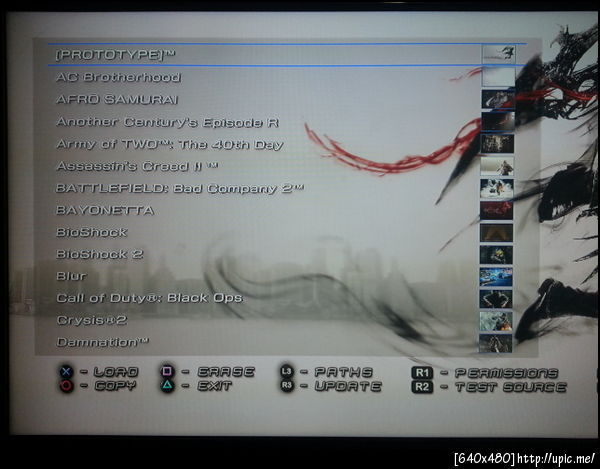This screenshot has height=469, width=600.
Task: Click the BAYONETTA cover thumbnail
Action: [x=497, y=211]
